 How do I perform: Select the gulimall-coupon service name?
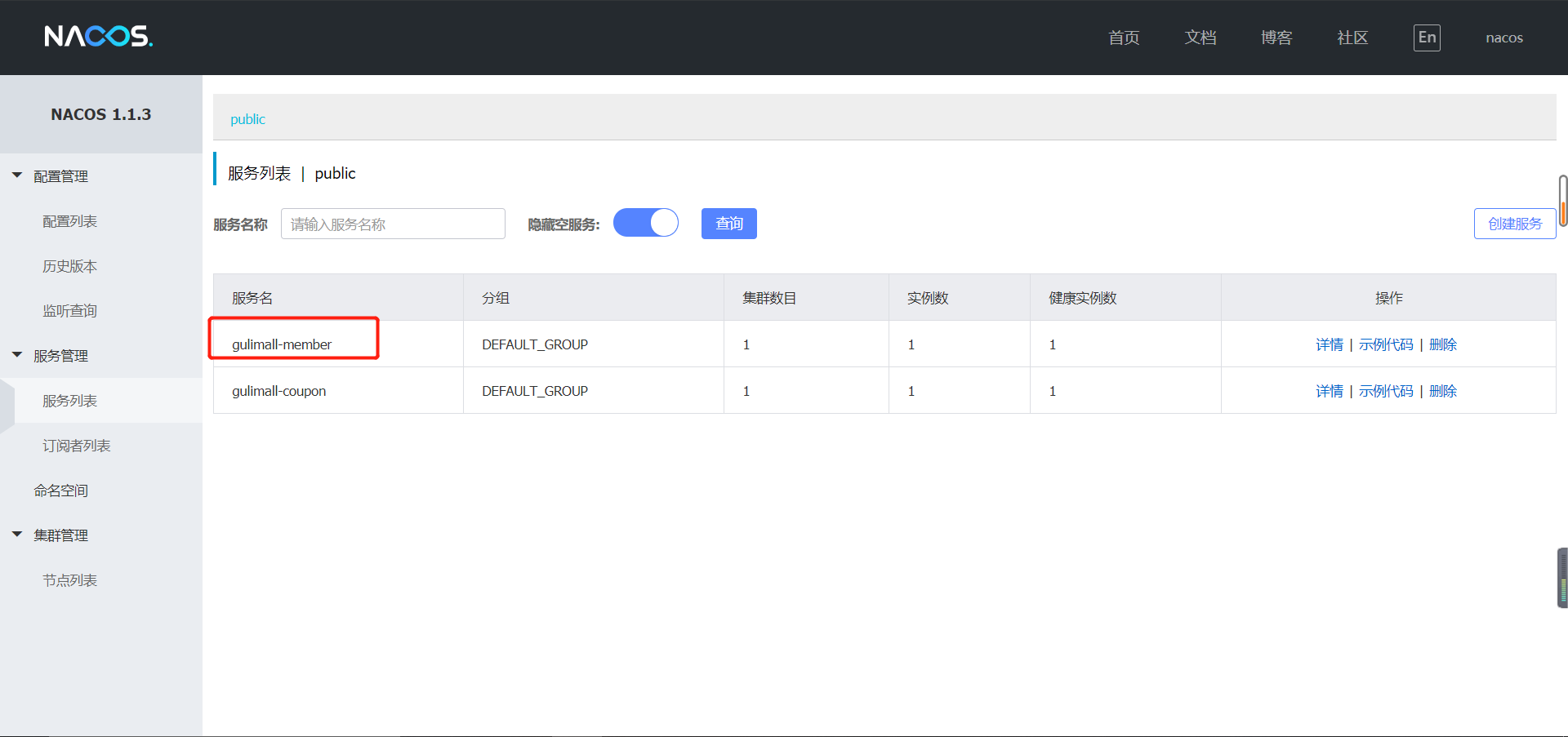point(278,391)
